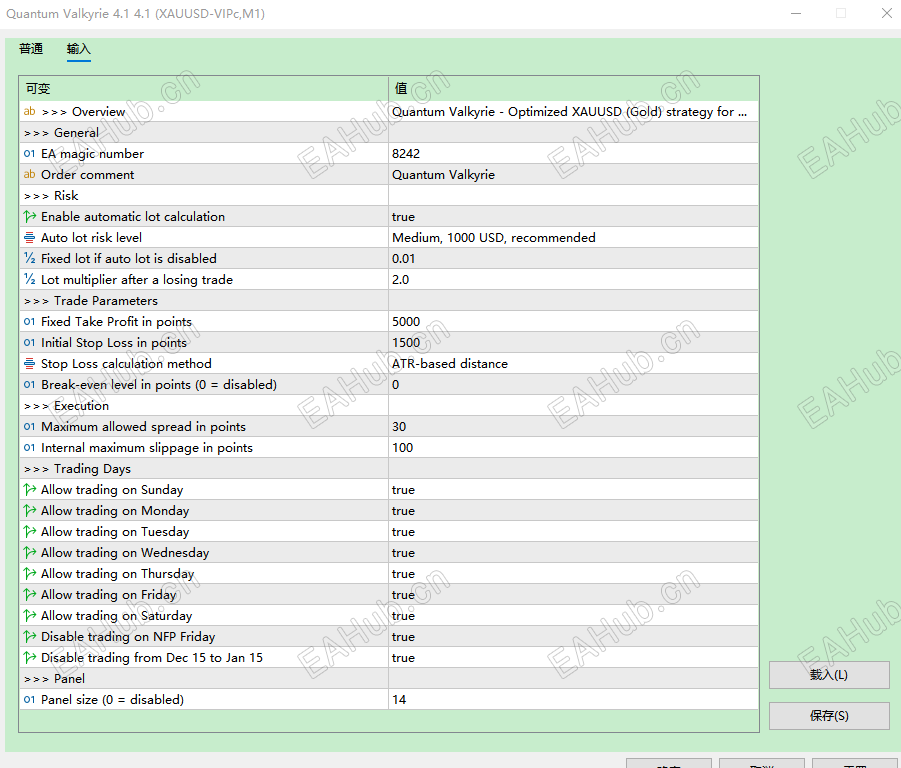Click the 载入(L) load button
Screen dimensions: 901x768
[x=829, y=675]
